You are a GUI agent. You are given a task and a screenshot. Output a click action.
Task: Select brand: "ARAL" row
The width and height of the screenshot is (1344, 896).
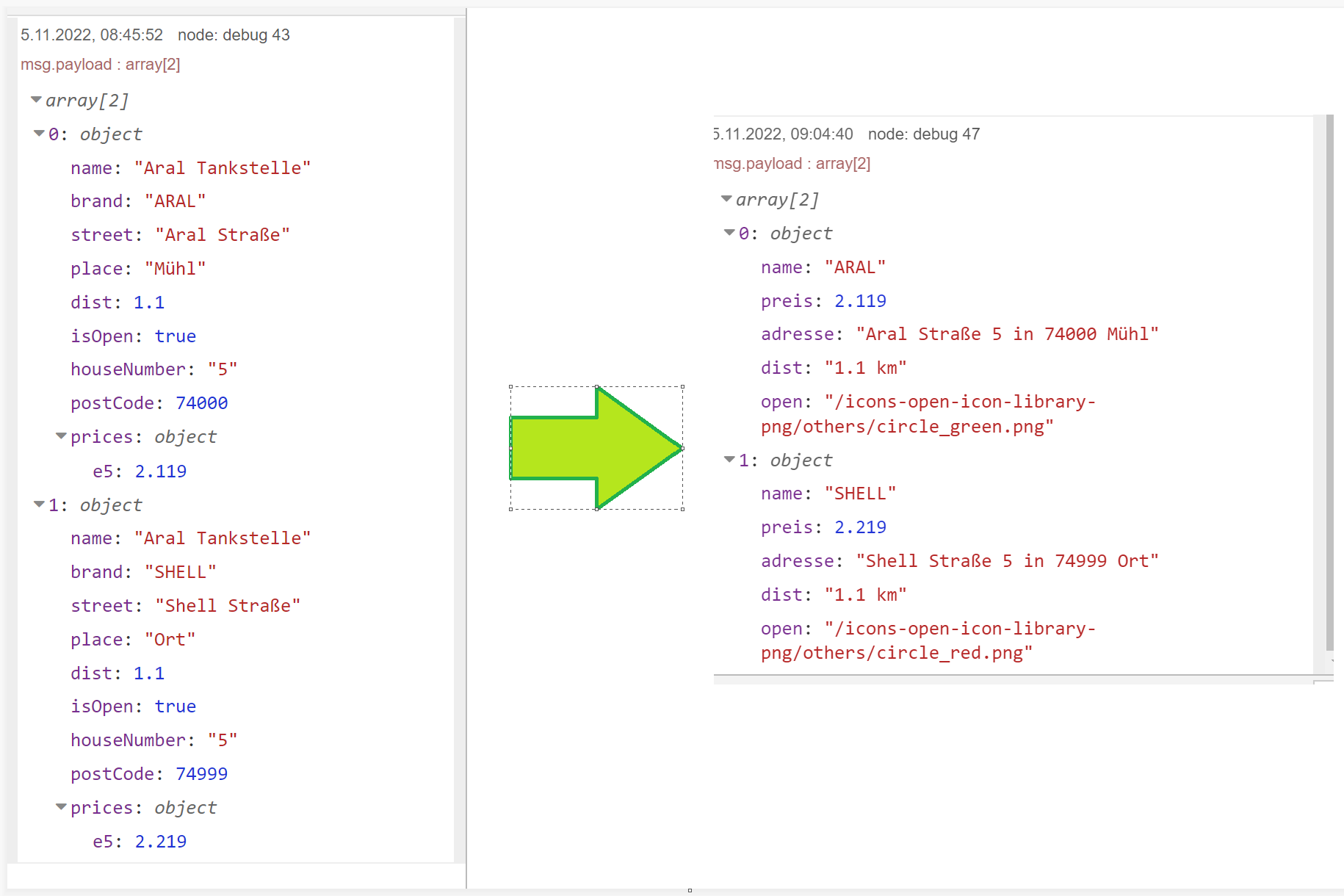click(138, 201)
